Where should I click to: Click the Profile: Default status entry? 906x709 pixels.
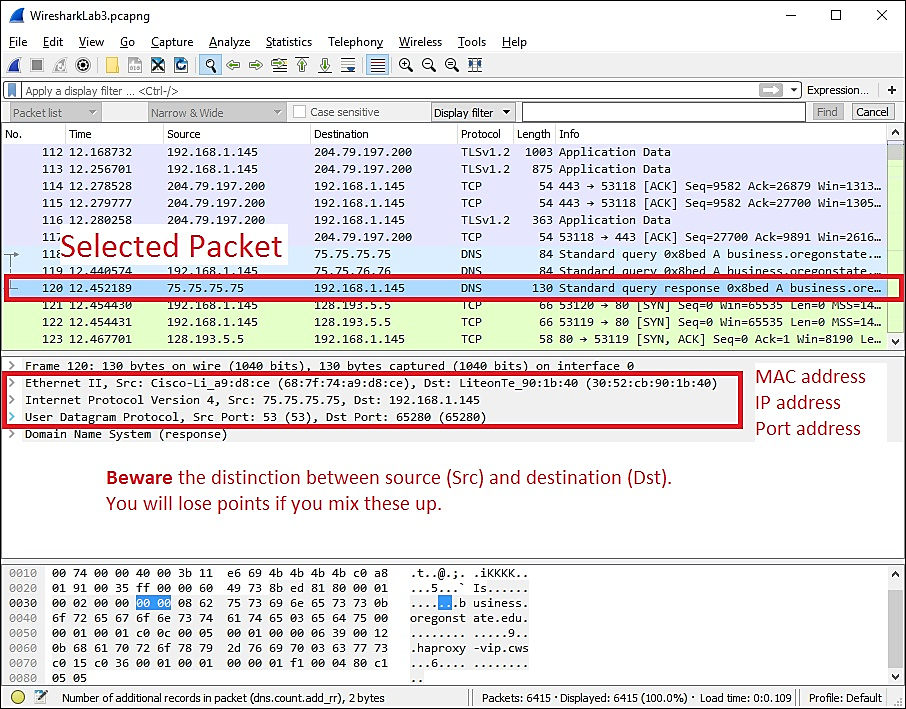[845, 697]
